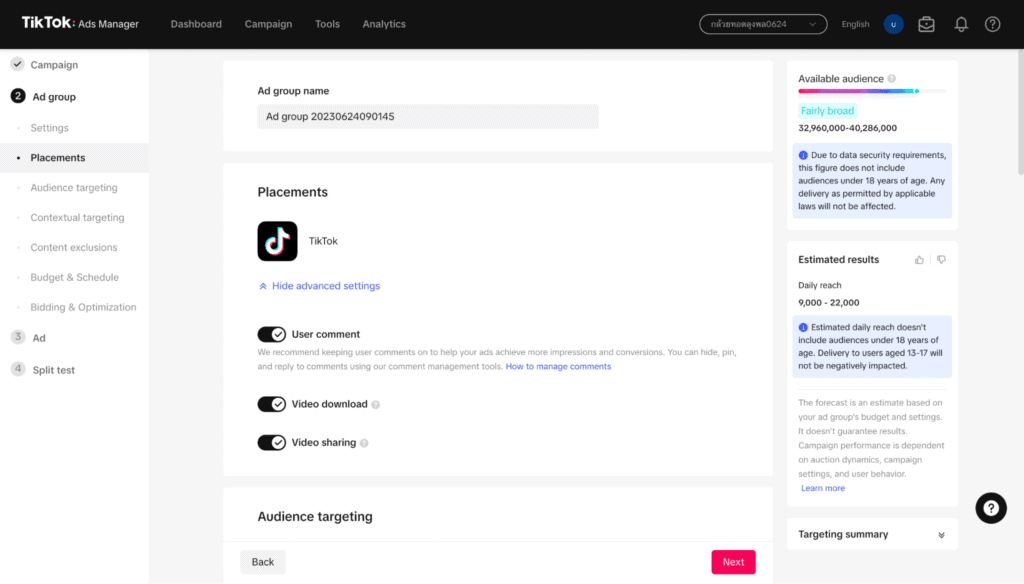
Task: Give thumbs up on Estimated results
Action: [x=919, y=260]
